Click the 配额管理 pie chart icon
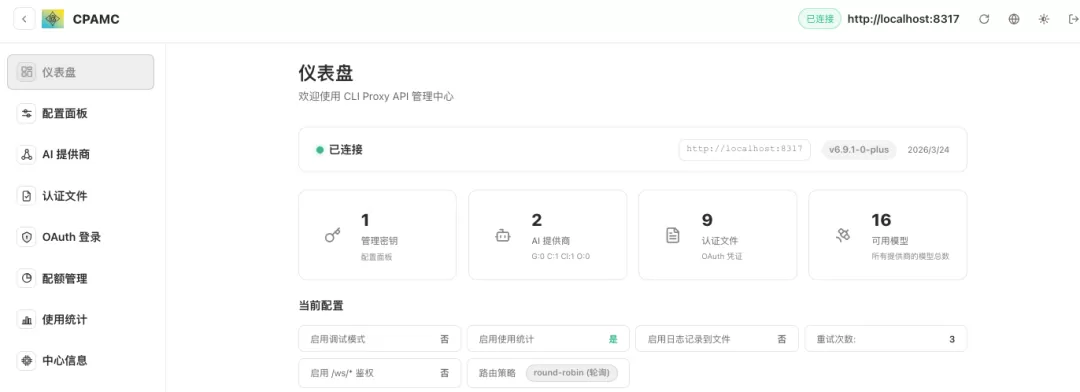 point(27,278)
